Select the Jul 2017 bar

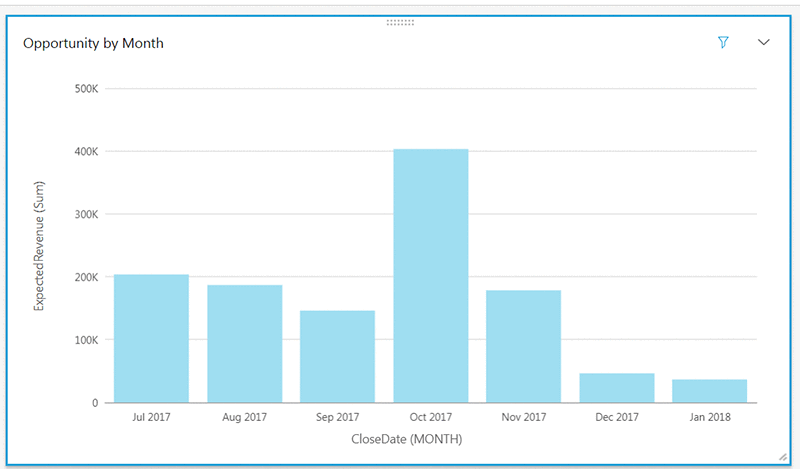click(x=152, y=338)
